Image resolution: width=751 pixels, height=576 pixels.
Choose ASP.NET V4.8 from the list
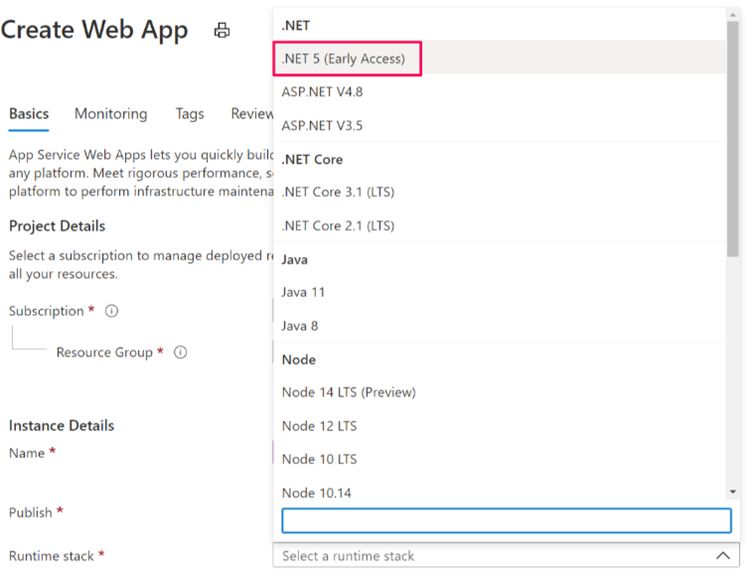(322, 92)
